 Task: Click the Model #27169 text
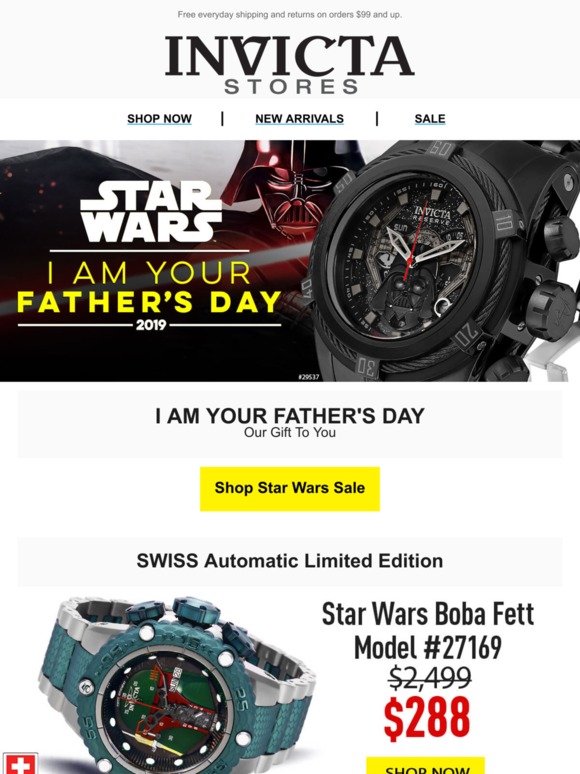pos(428,647)
